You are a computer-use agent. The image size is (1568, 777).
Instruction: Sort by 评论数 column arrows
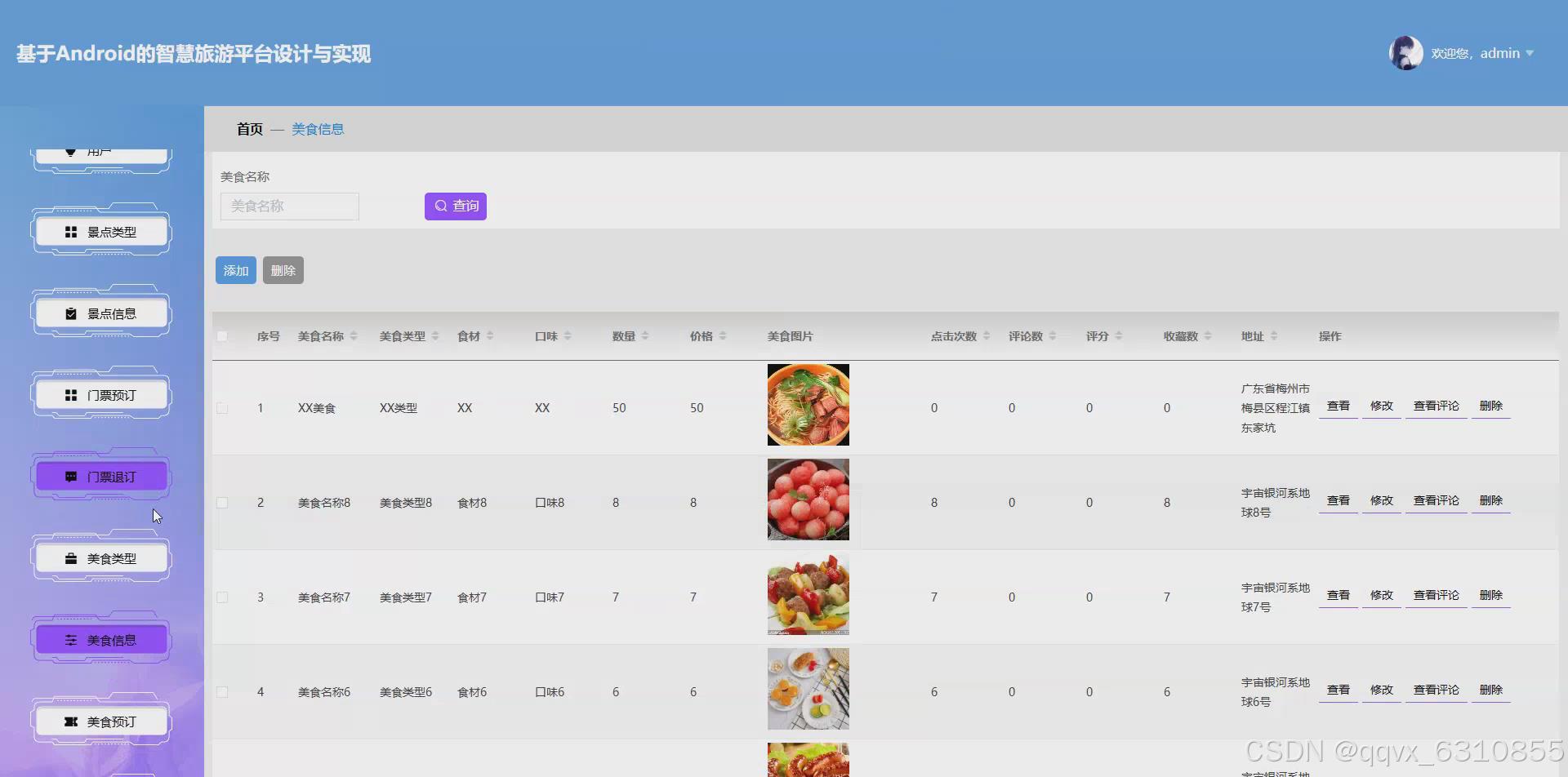pyautogui.click(x=1053, y=336)
